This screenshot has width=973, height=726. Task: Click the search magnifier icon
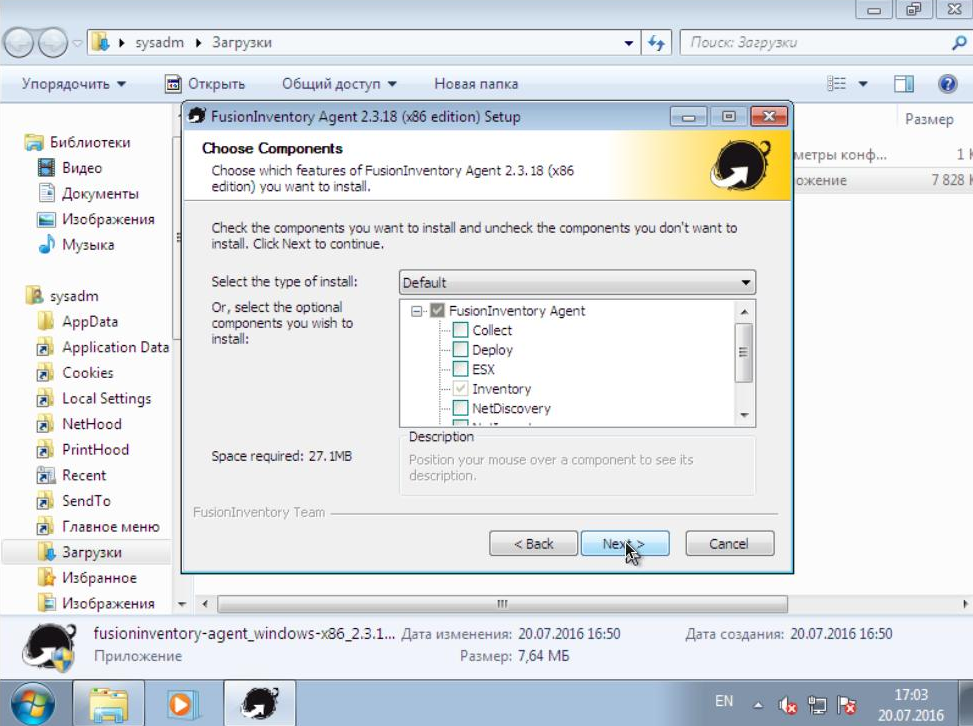click(x=959, y=43)
